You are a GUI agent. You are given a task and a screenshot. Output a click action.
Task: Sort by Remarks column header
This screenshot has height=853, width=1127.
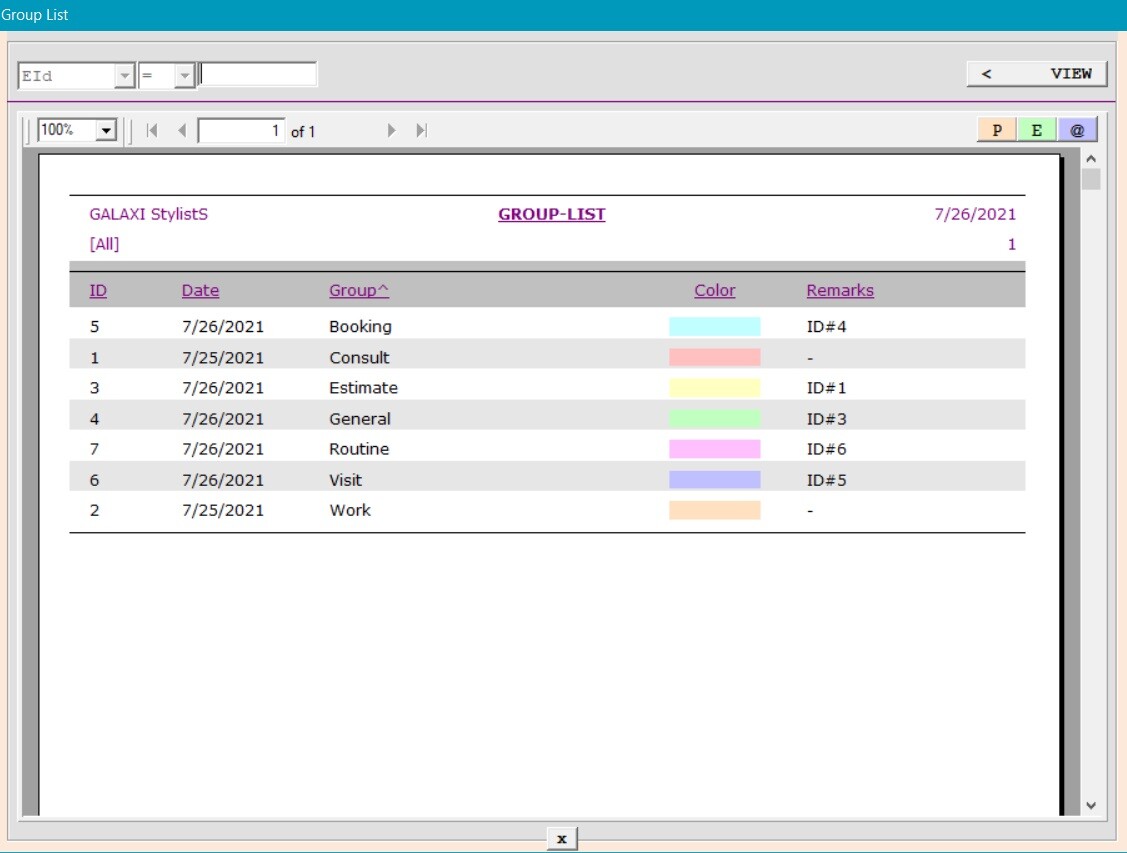pos(840,290)
